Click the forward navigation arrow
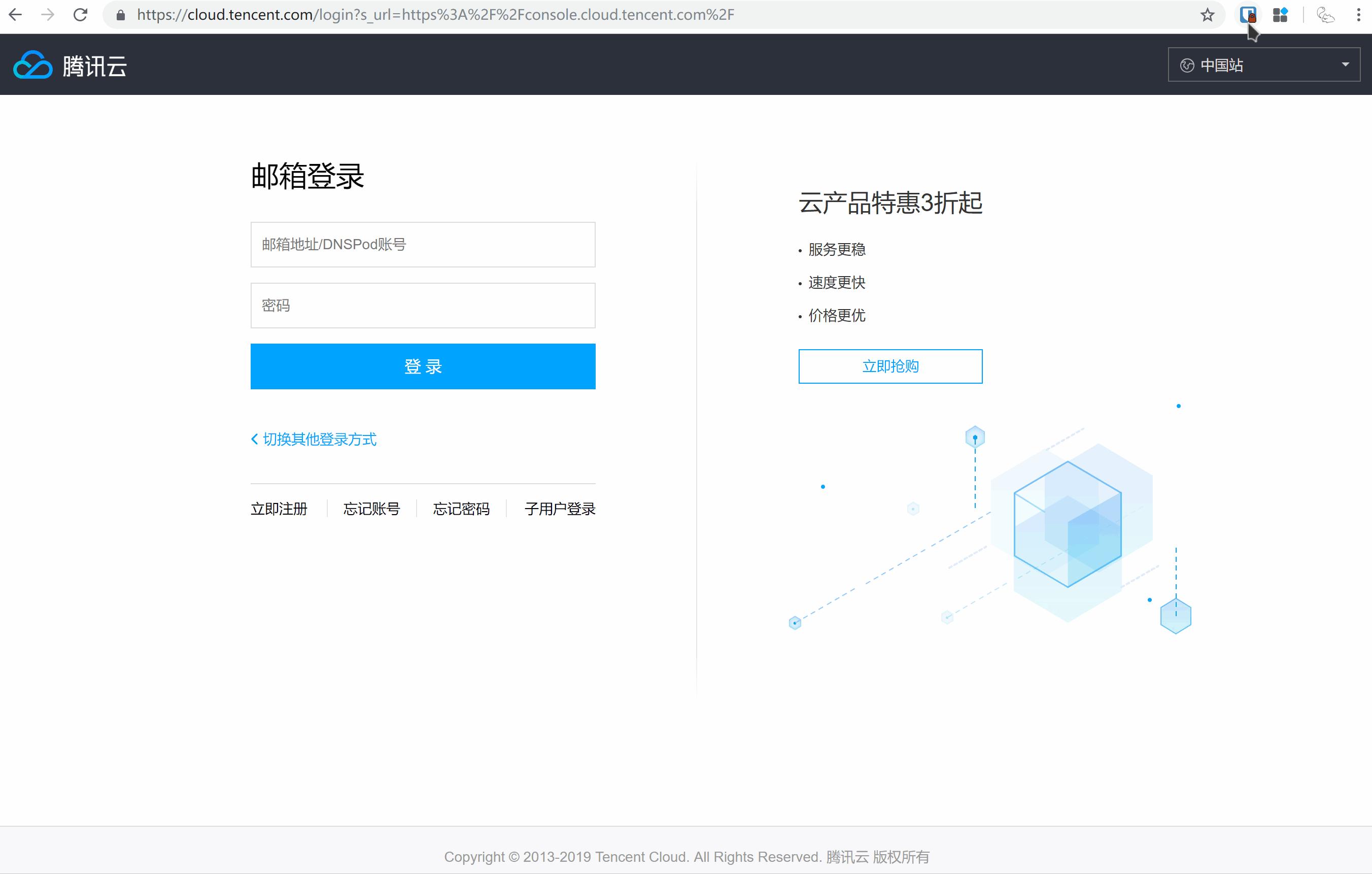This screenshot has height=874, width=1372. click(x=47, y=14)
